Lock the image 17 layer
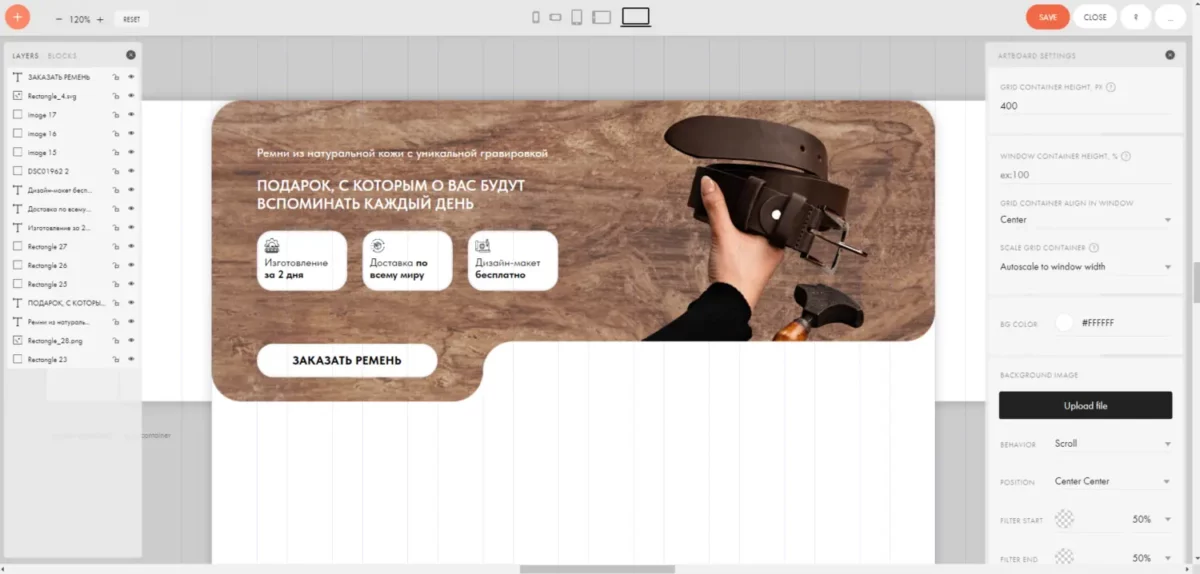Screen dimensions: 1200x574 pyautogui.click(x=116, y=115)
